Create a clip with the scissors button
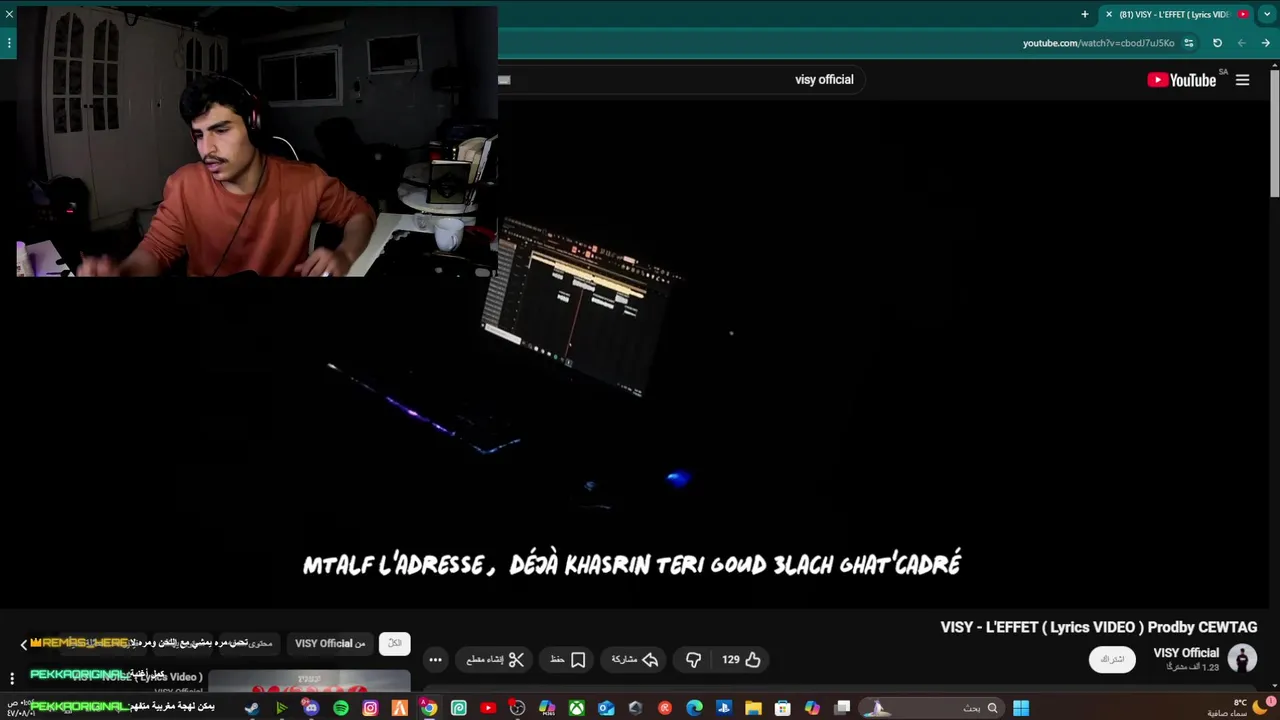The width and height of the screenshot is (1280, 720). pos(495,660)
